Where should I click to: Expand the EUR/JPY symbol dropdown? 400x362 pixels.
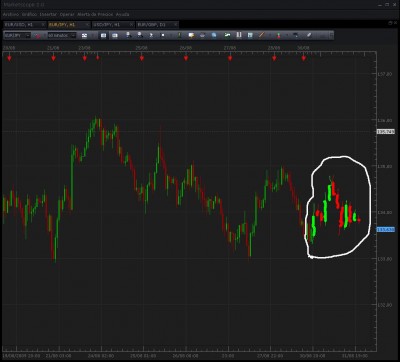pyautogui.click(x=28, y=35)
